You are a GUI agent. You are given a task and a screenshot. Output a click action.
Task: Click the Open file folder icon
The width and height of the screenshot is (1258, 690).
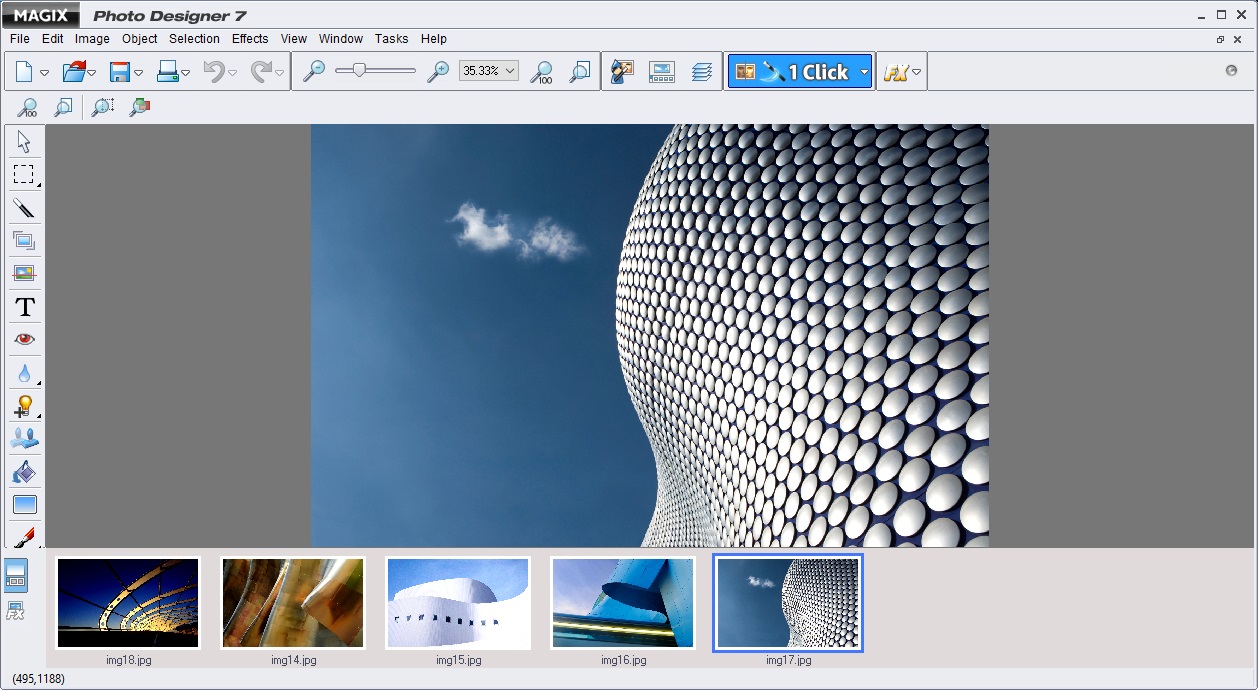click(73, 72)
